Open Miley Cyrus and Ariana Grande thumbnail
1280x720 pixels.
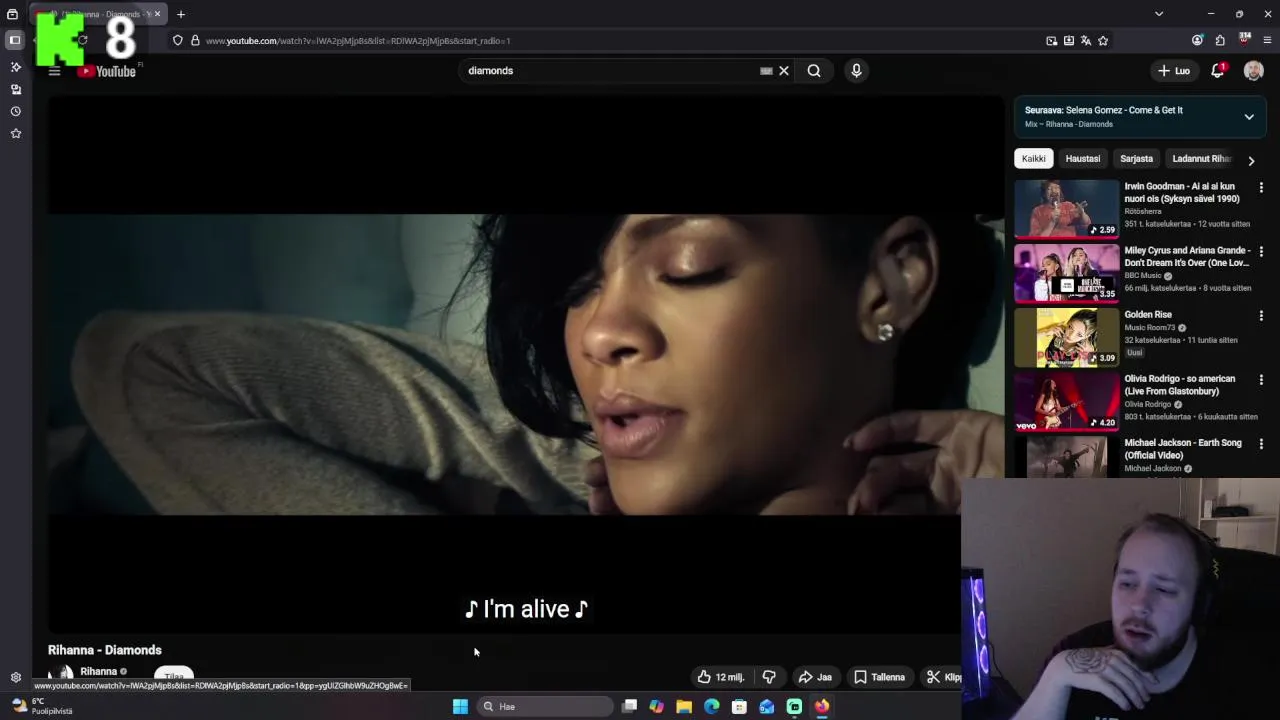tap(1067, 273)
